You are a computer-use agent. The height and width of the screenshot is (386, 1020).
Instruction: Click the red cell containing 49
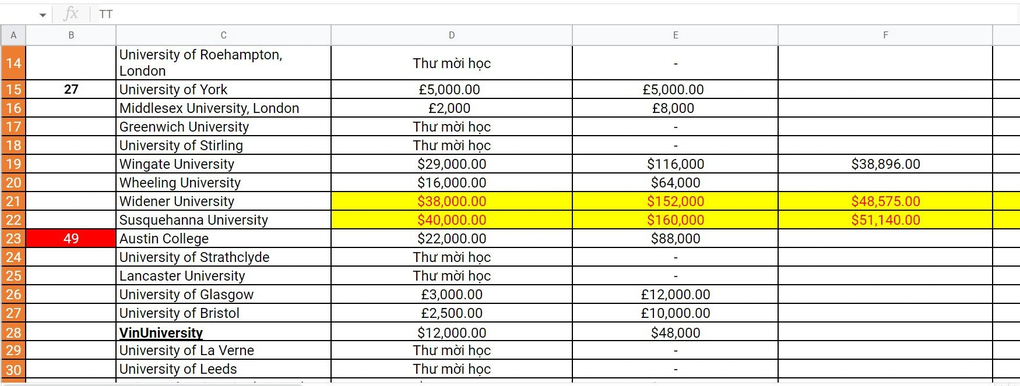[x=71, y=238]
